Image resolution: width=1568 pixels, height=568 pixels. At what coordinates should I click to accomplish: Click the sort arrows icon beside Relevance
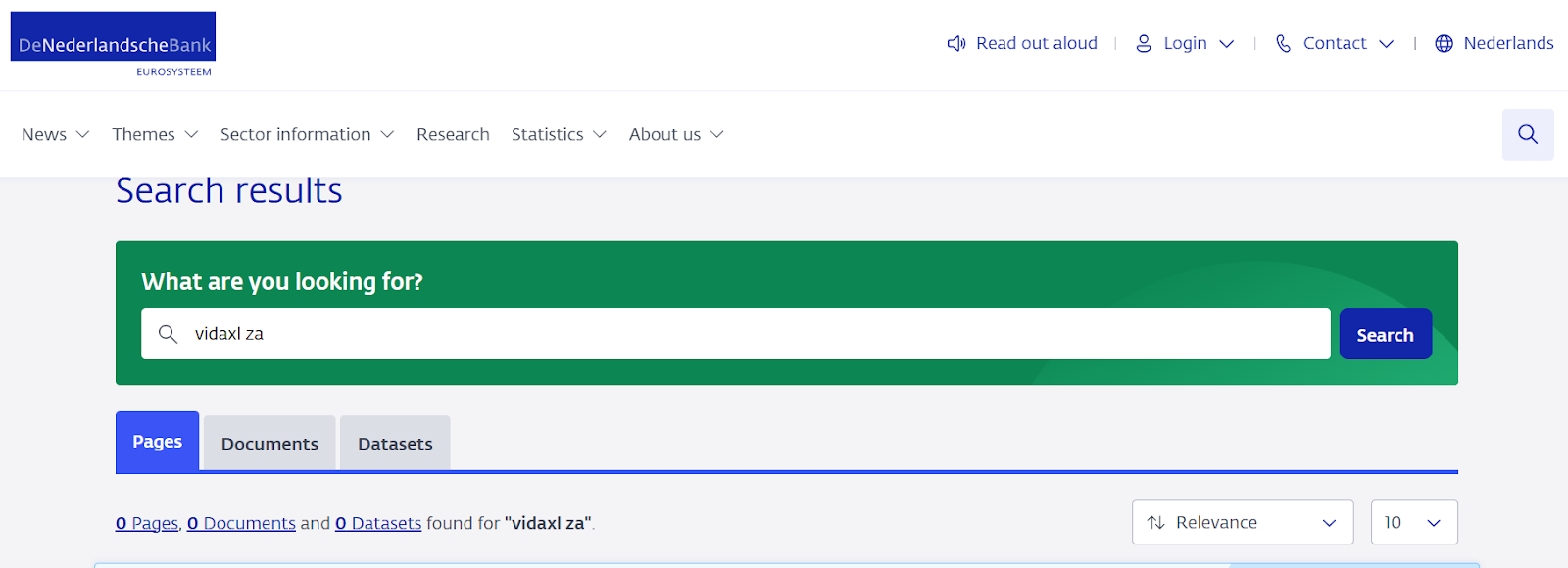click(1156, 523)
